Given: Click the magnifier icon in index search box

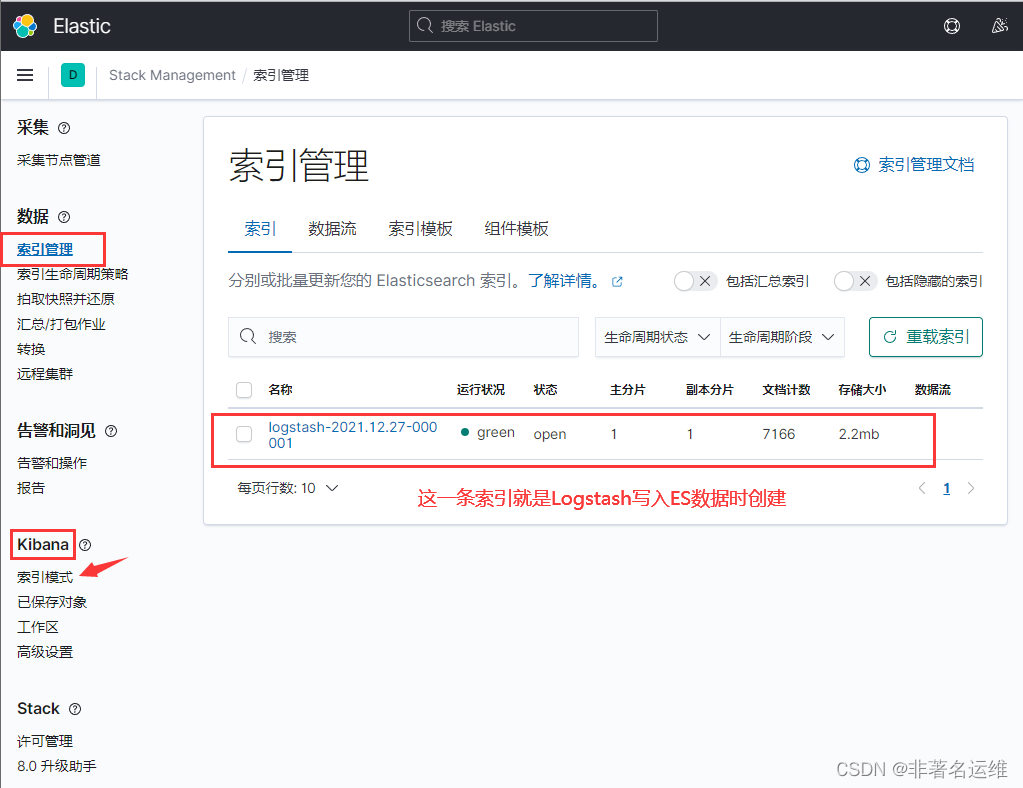Looking at the screenshot, I should click(x=248, y=337).
